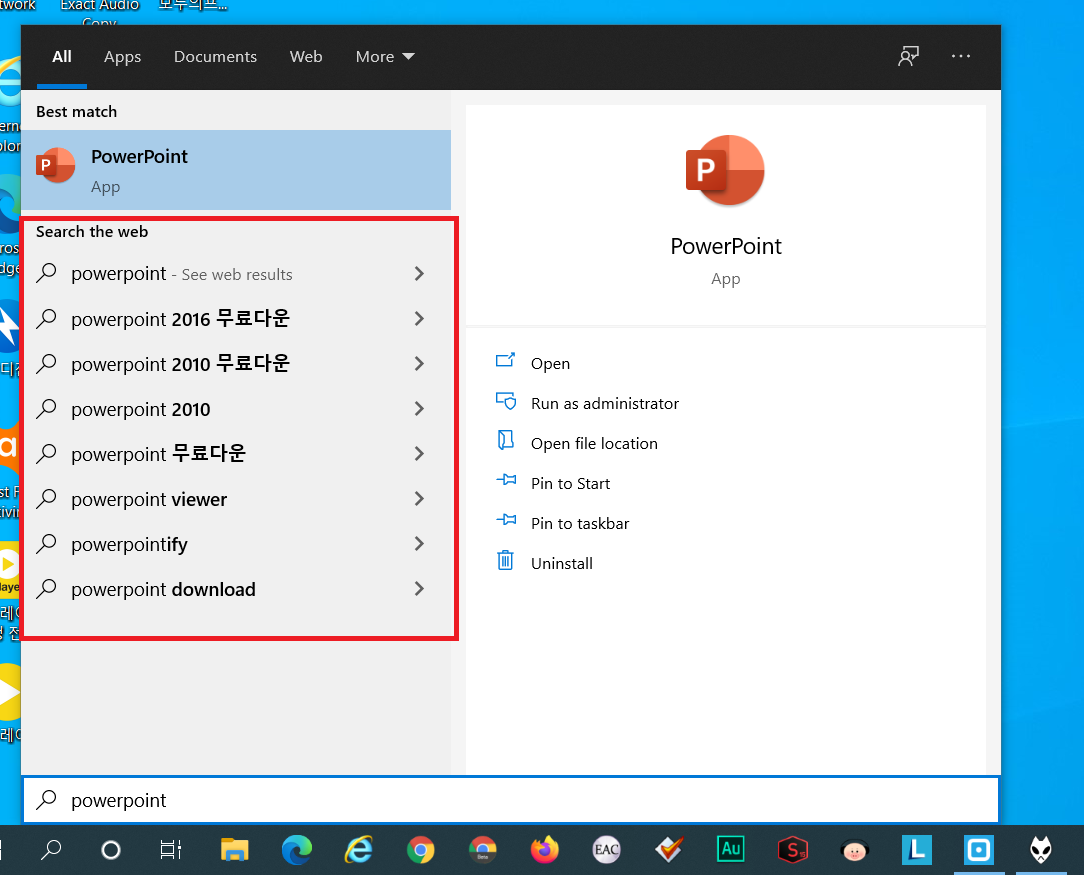Viewport: 1084px width, 875px height.
Task: Open Task View on the taskbar
Action: [171, 849]
